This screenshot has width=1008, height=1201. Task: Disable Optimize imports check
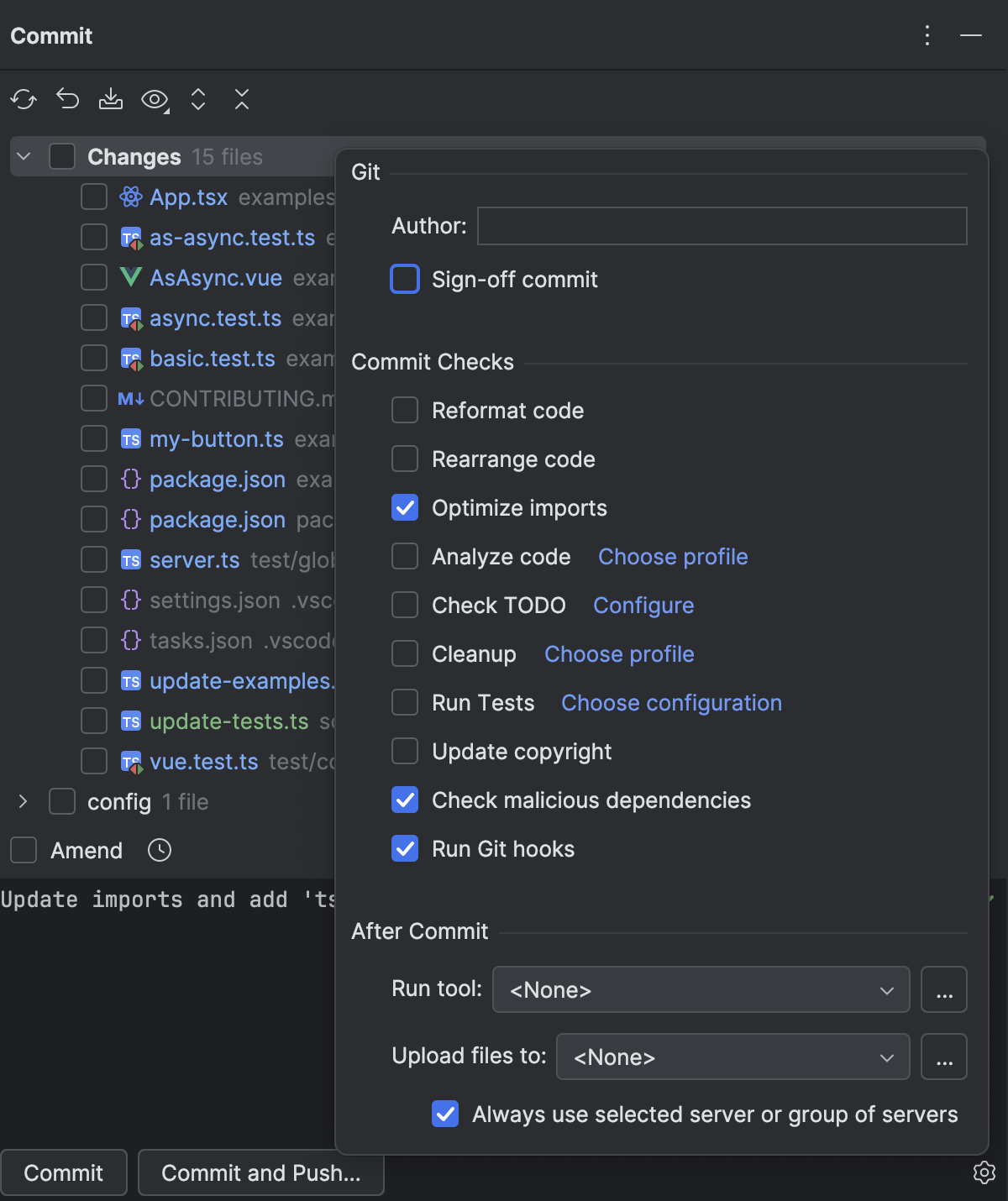pos(405,507)
